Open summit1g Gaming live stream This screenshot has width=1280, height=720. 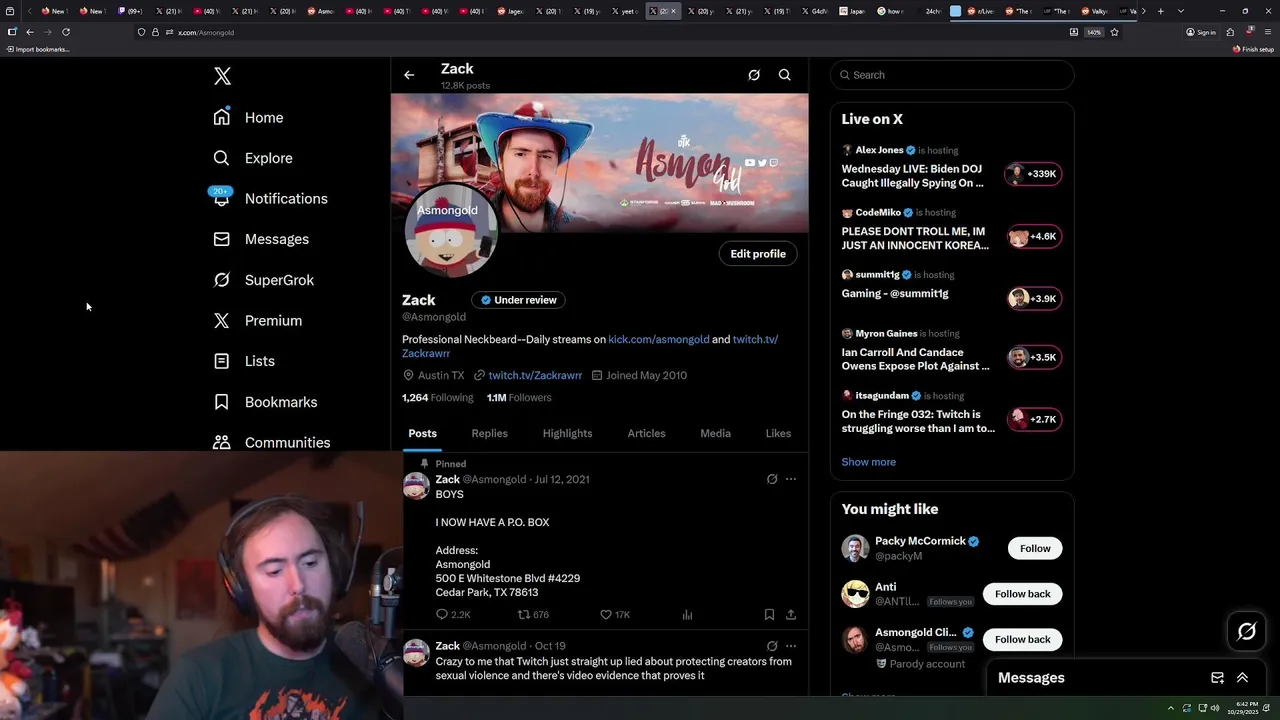click(x=951, y=290)
